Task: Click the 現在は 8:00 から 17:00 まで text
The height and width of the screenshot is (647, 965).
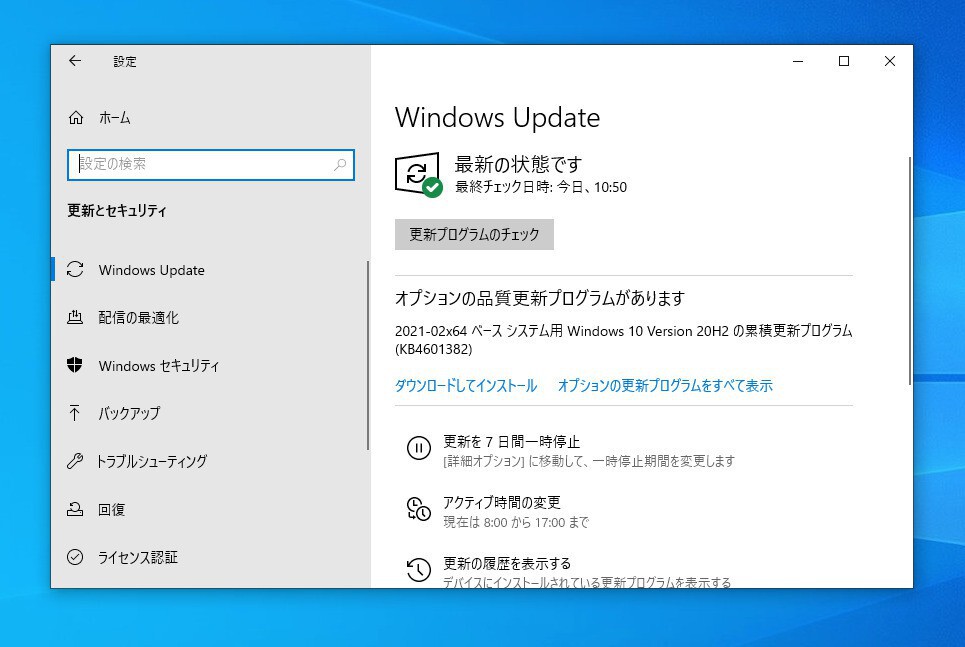Action: tap(516, 523)
